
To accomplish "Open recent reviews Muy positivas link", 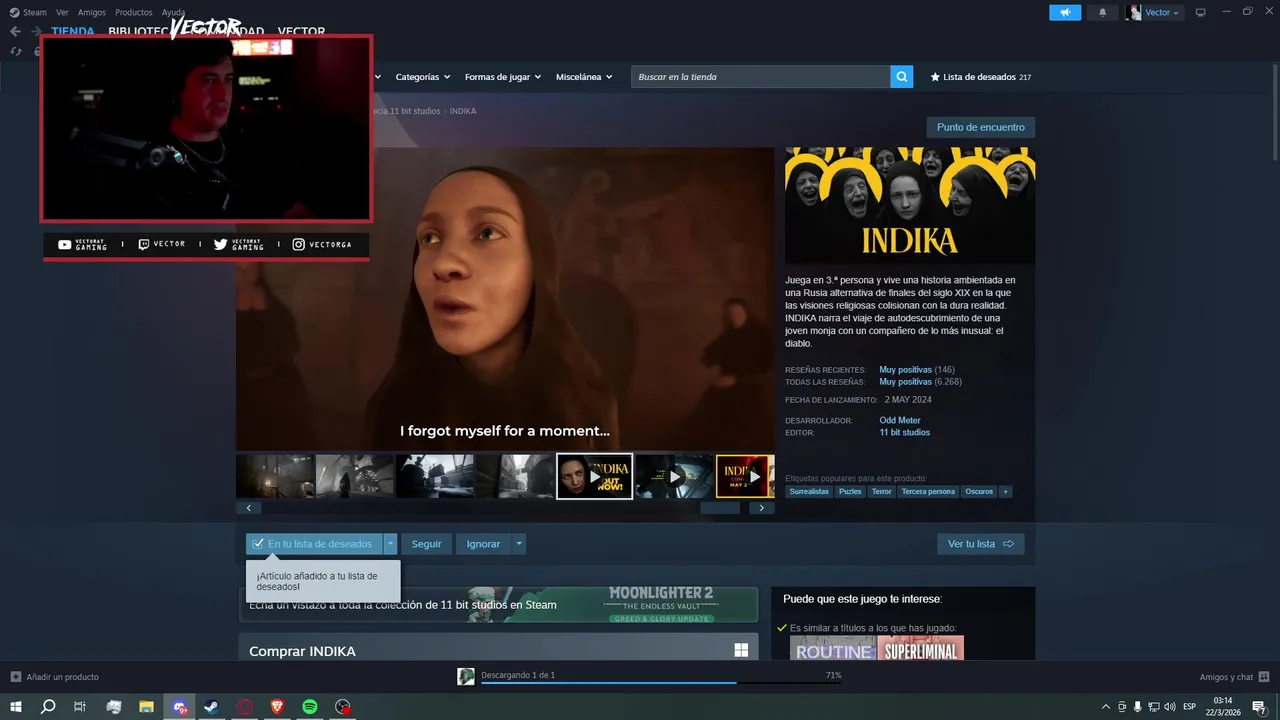I will click(x=905, y=370).
